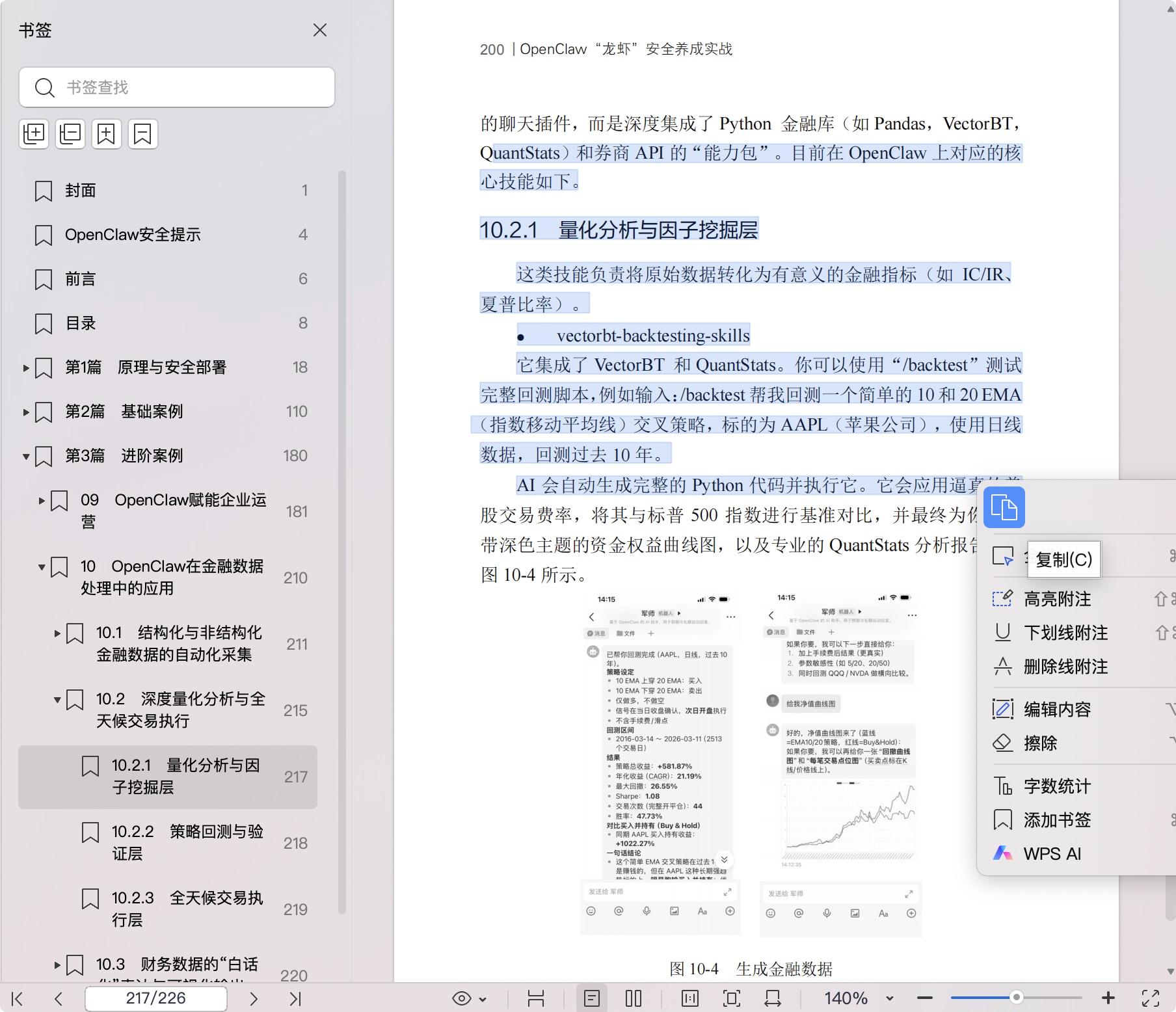Jump to first page
1176x1012 pixels.
18,998
